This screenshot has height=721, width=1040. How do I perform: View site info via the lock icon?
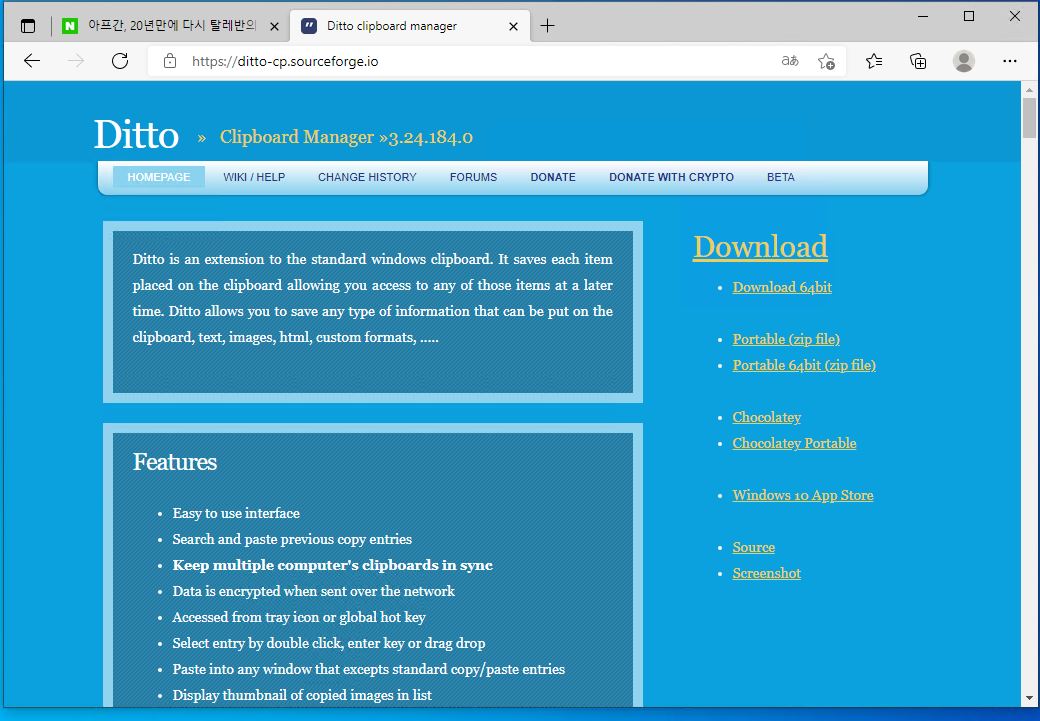(x=170, y=62)
